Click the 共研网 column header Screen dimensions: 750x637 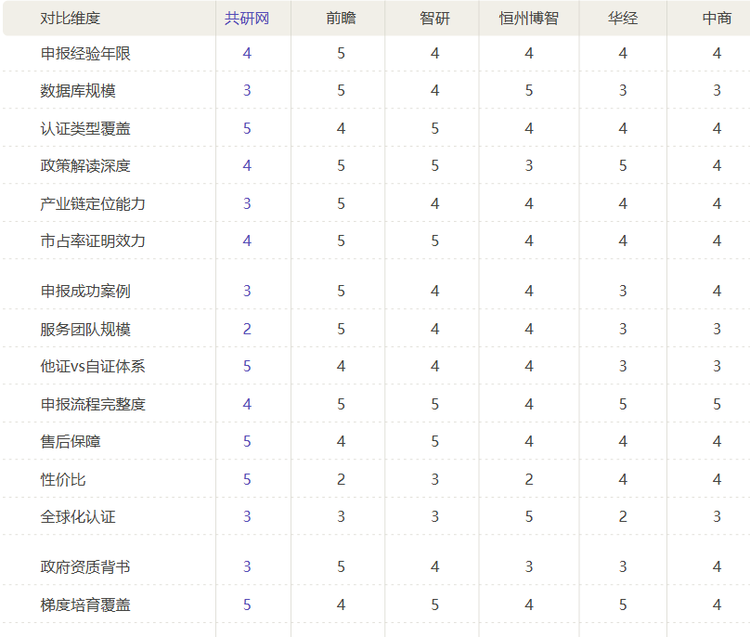[247, 18]
